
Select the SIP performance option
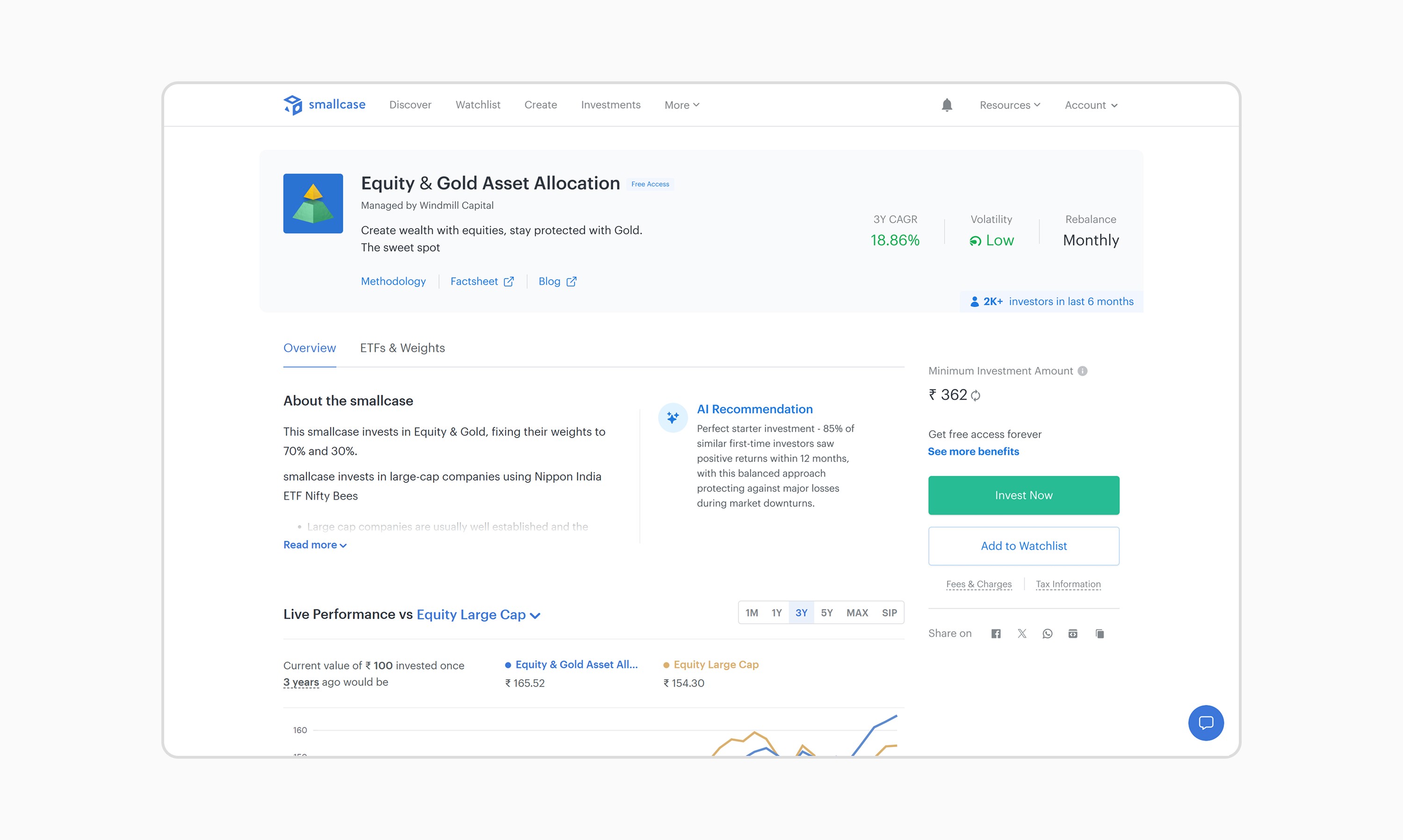[x=889, y=612]
